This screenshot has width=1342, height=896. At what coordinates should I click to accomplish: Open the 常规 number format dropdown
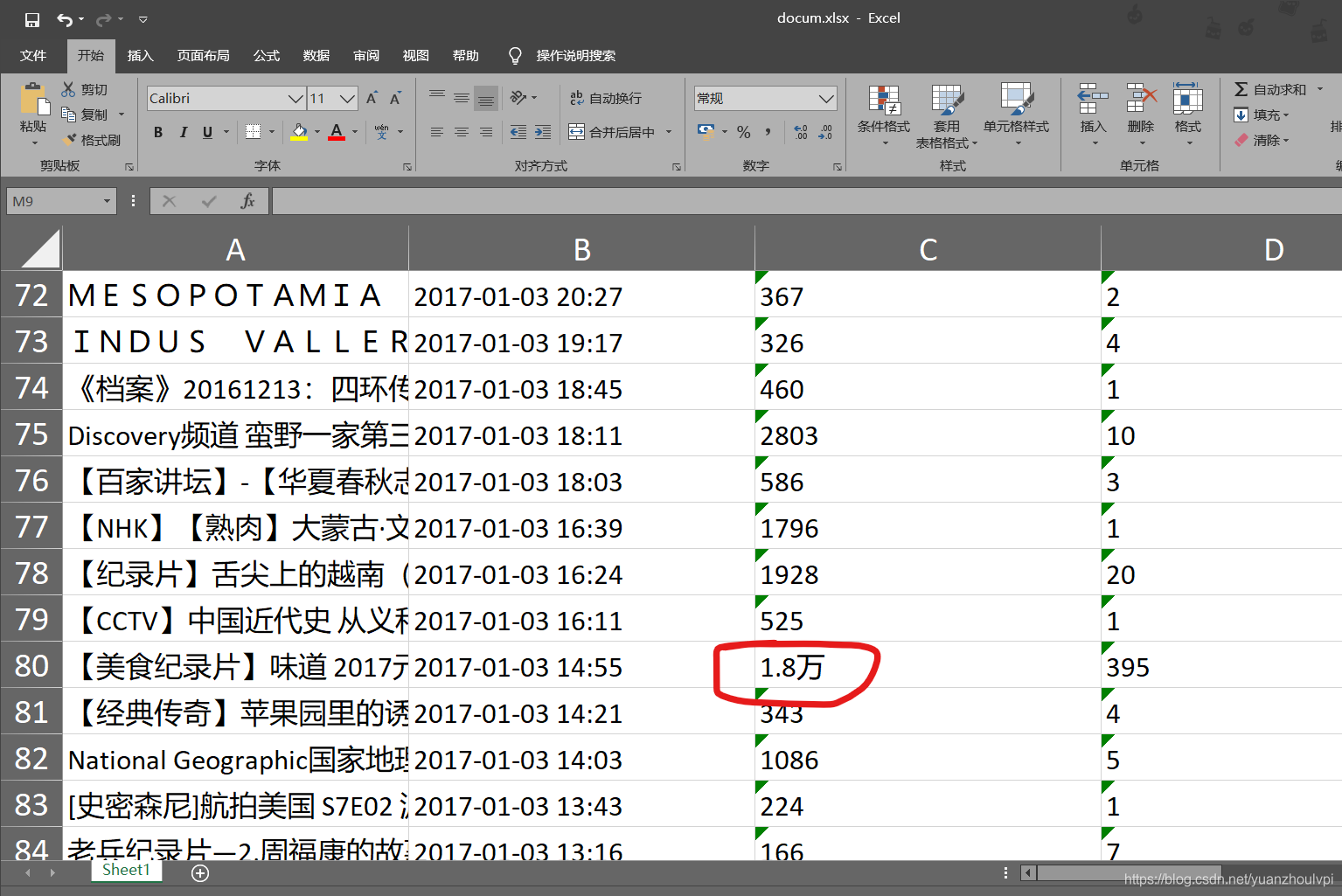click(826, 98)
